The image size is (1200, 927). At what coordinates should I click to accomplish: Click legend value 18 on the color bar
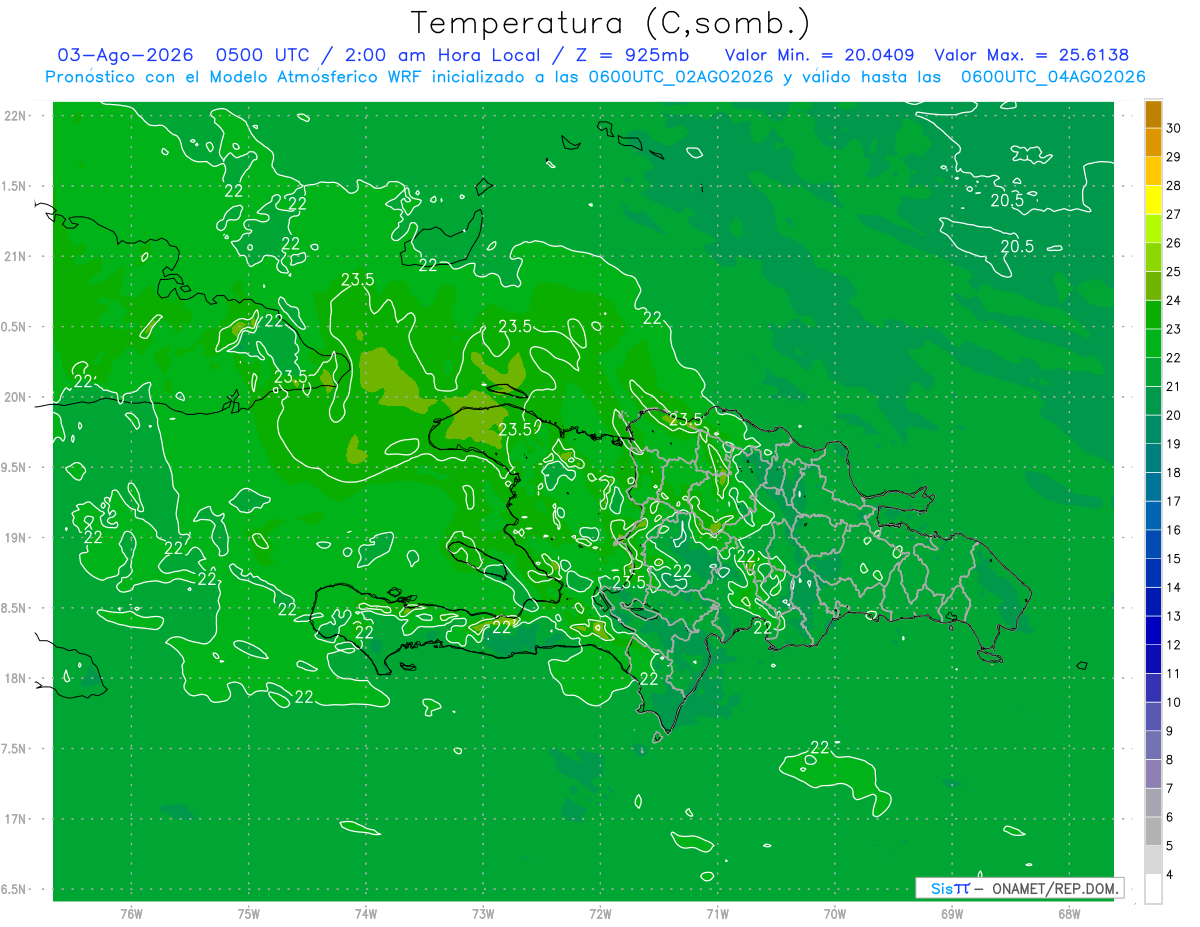tap(1174, 472)
